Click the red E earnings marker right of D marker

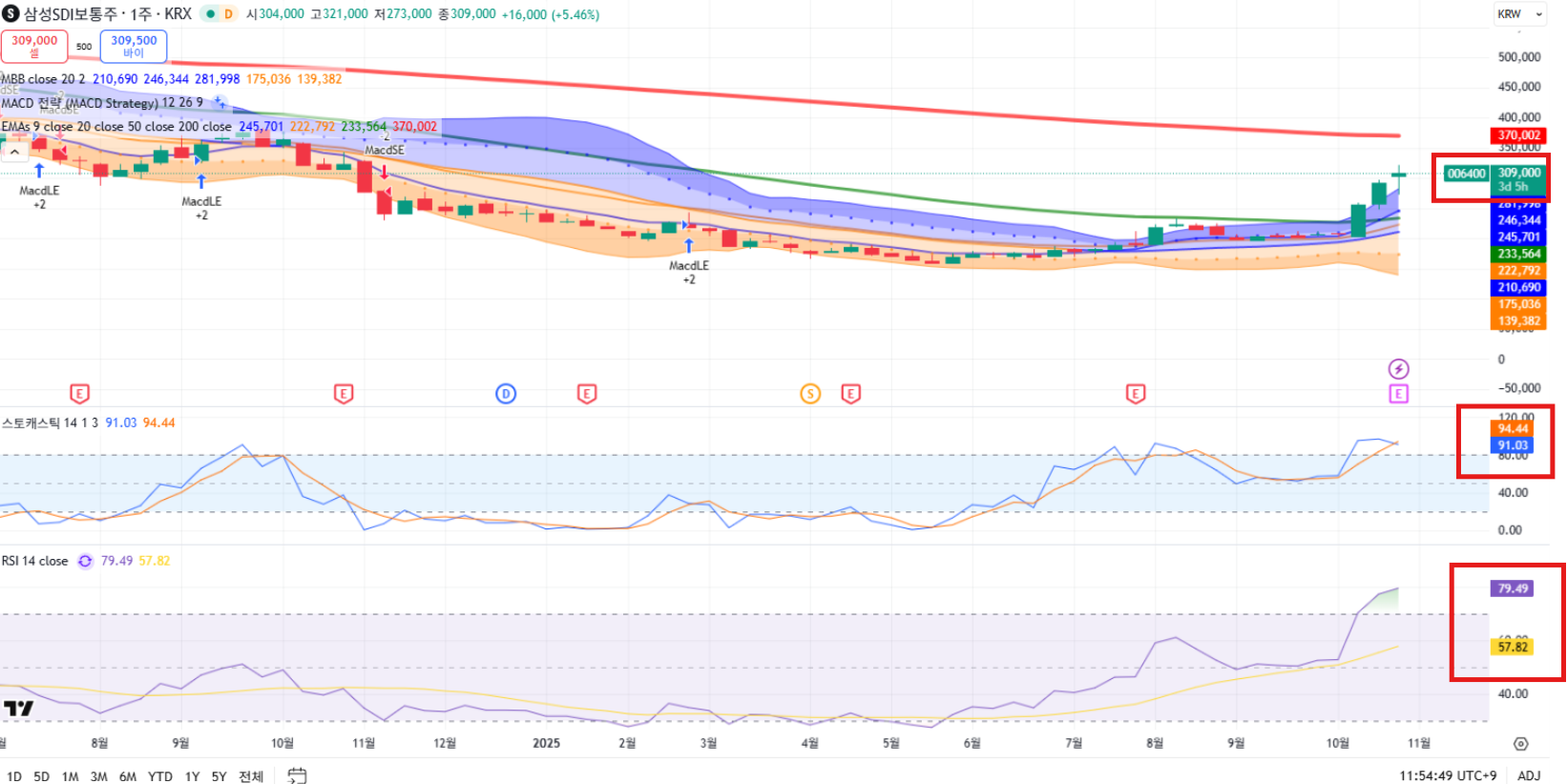pyautogui.click(x=587, y=393)
